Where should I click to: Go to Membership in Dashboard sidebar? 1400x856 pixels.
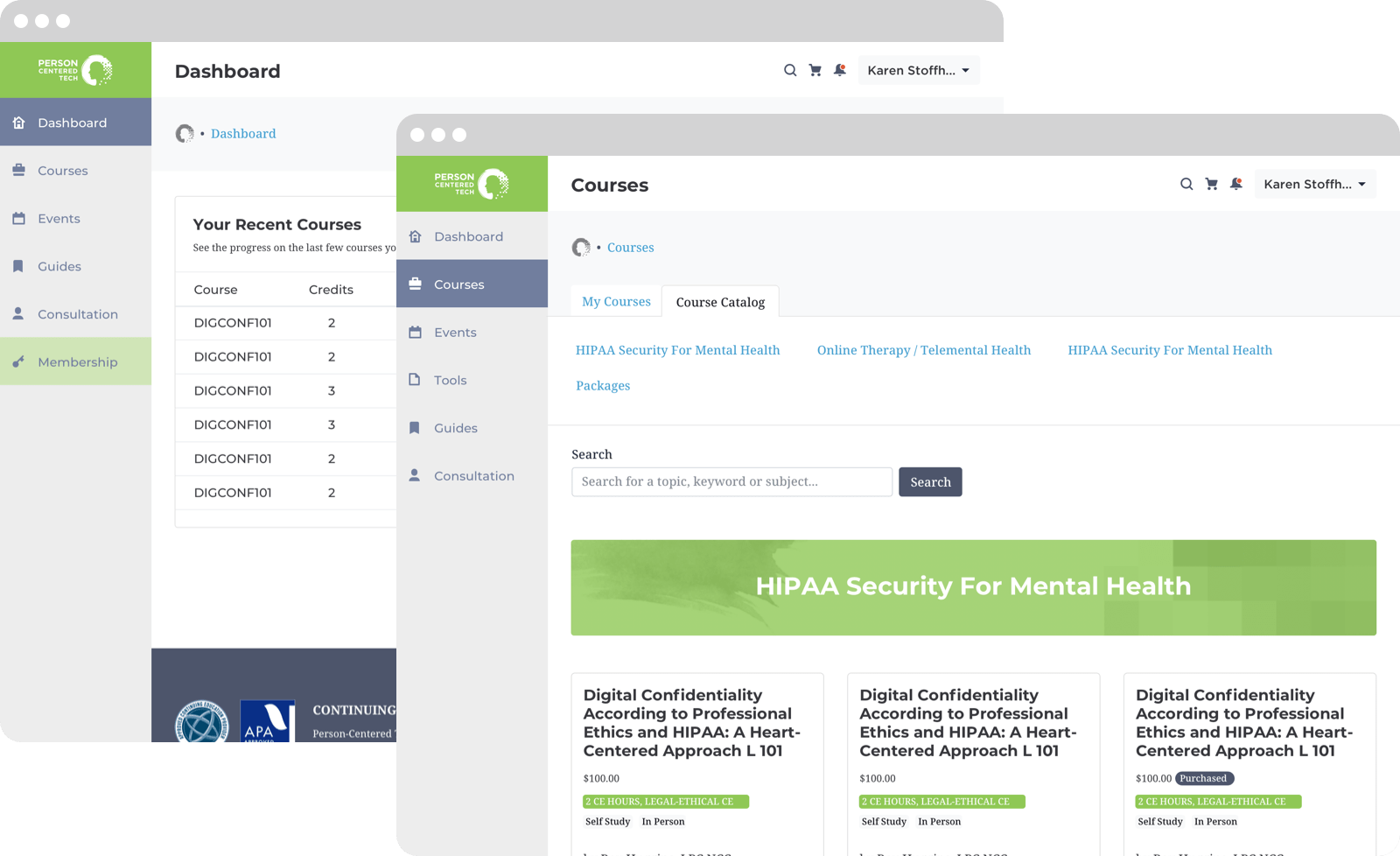point(77,361)
